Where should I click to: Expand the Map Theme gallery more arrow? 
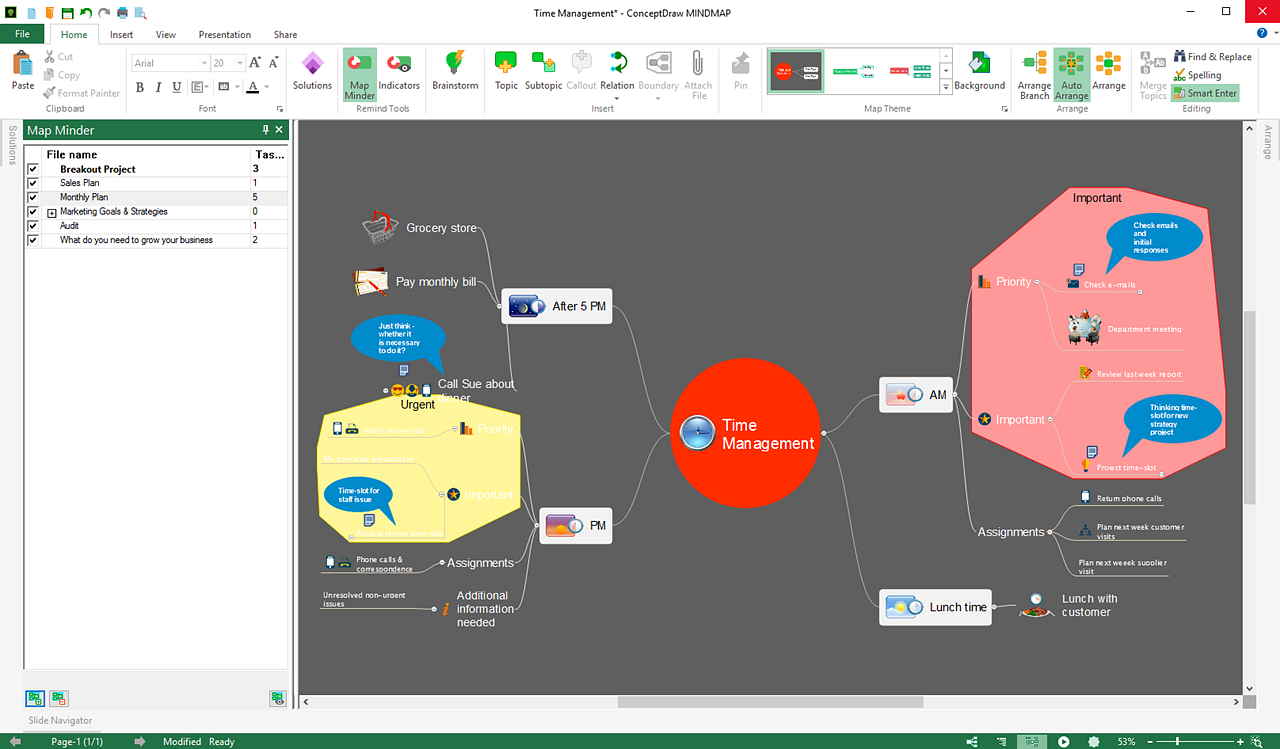946,88
